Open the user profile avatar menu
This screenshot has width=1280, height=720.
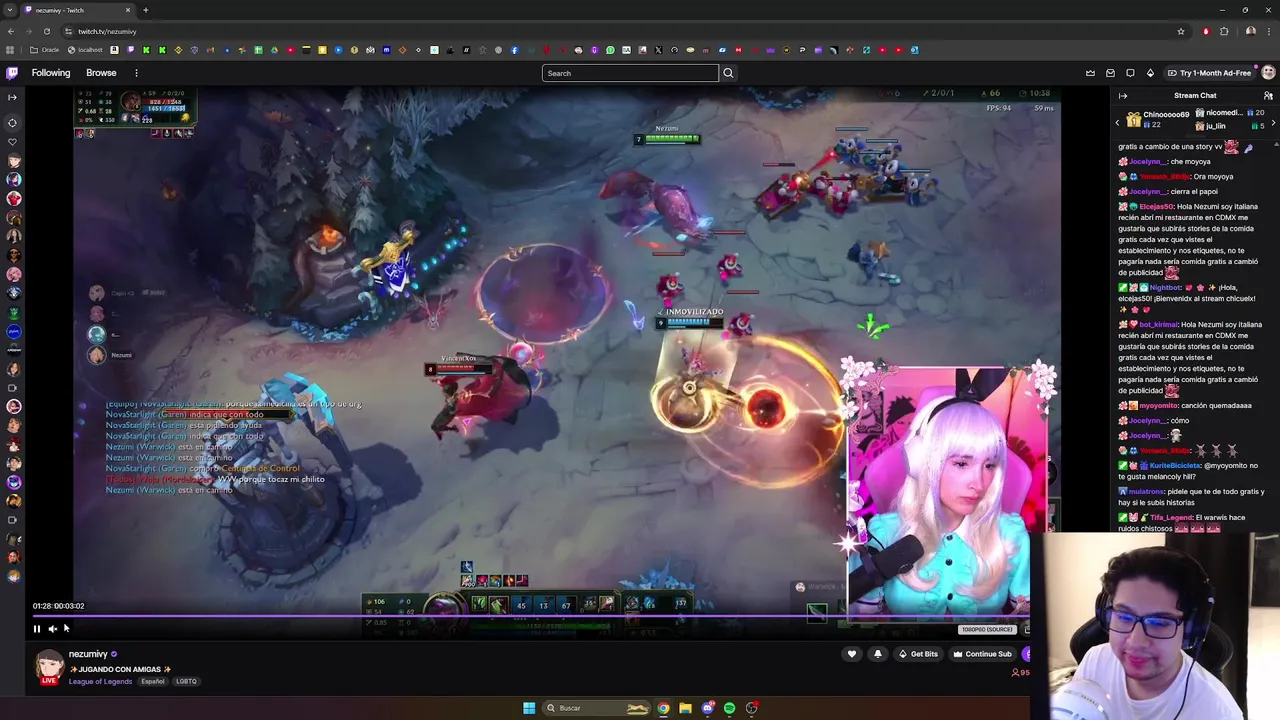click(x=1268, y=73)
